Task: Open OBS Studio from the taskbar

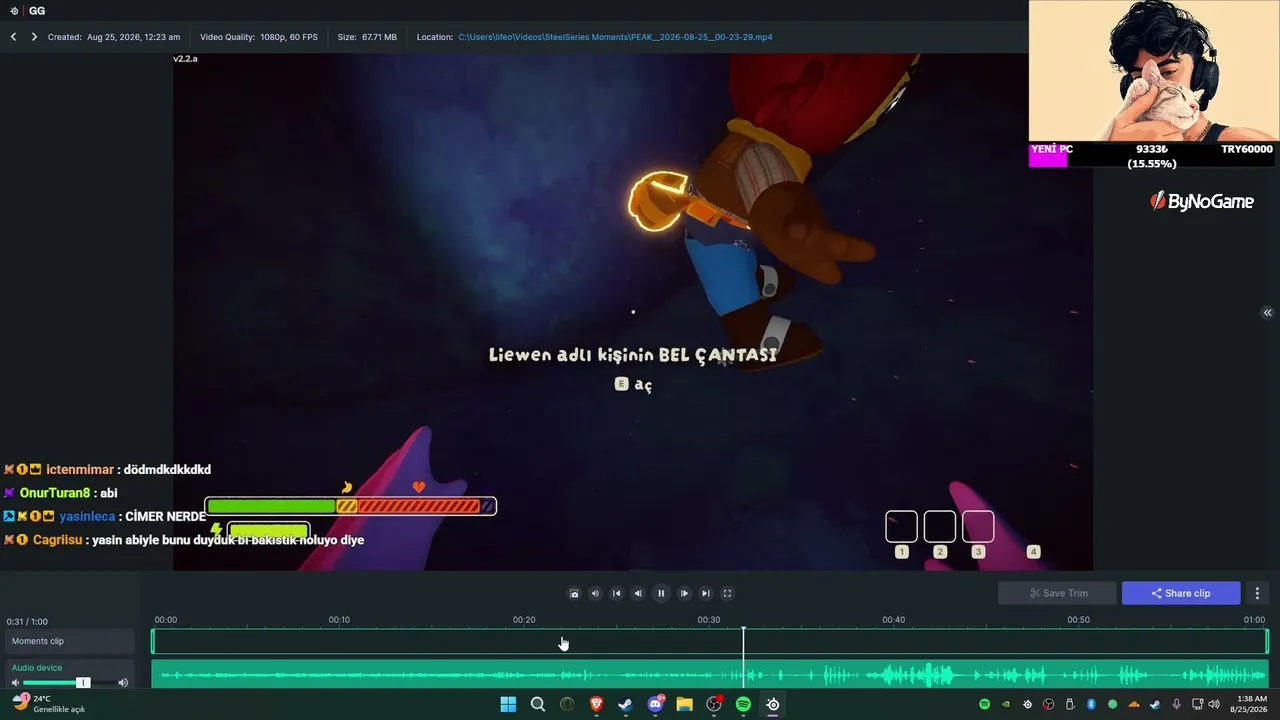Action: point(714,704)
